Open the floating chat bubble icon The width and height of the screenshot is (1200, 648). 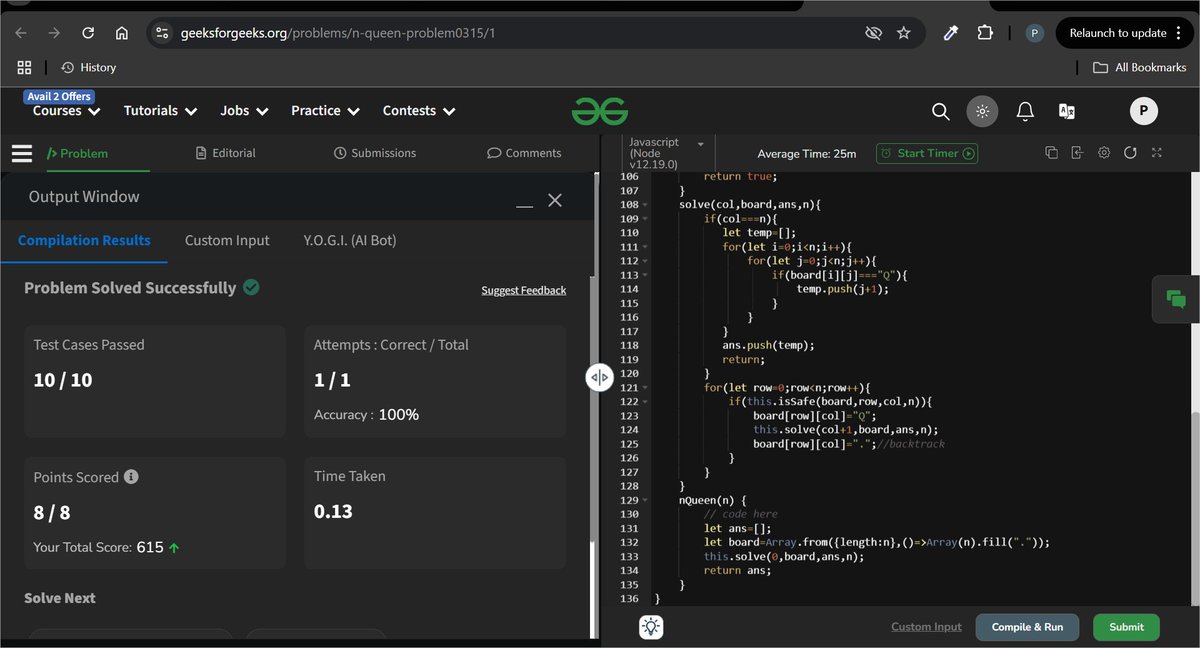coord(1176,299)
